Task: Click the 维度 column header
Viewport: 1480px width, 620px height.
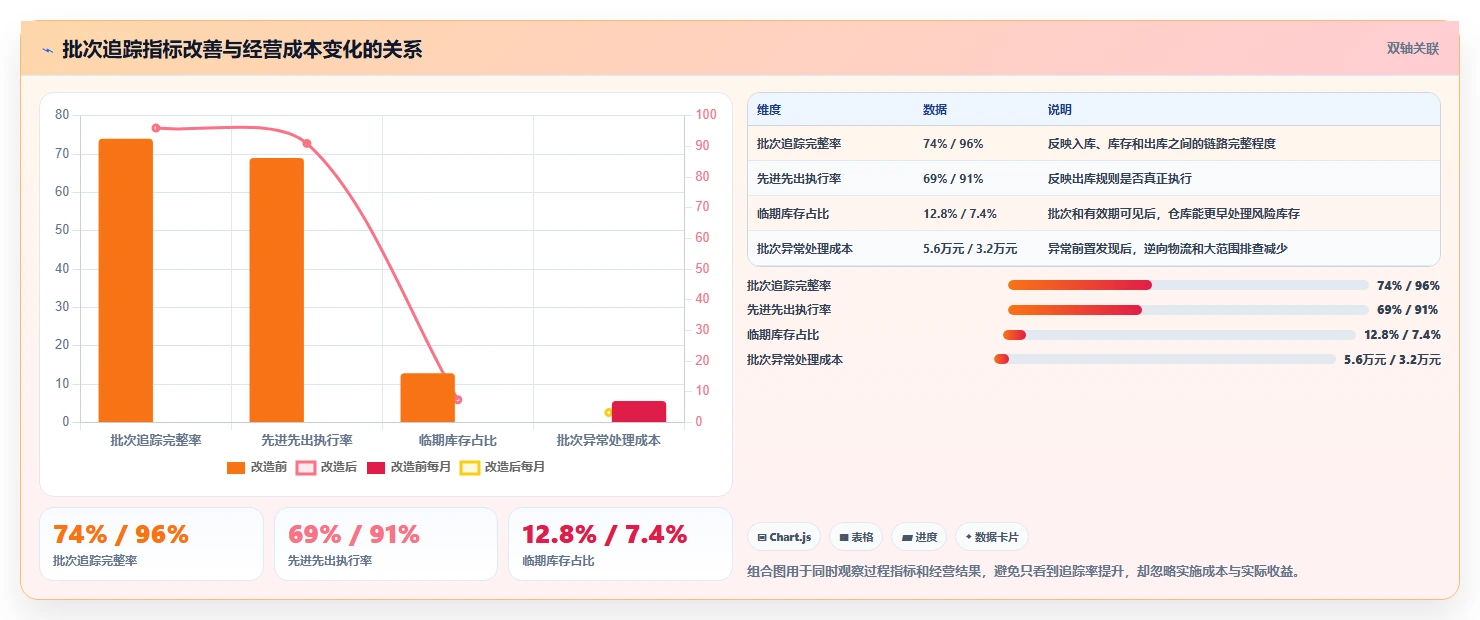Action: coord(769,109)
